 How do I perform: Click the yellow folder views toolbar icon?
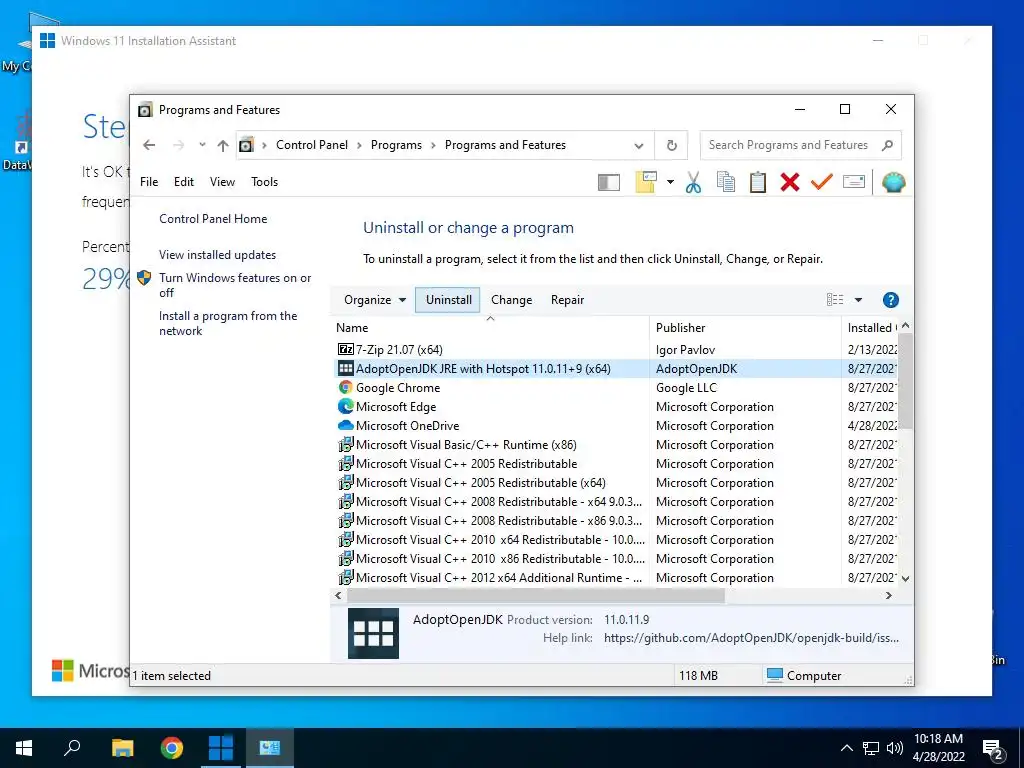[x=646, y=182]
